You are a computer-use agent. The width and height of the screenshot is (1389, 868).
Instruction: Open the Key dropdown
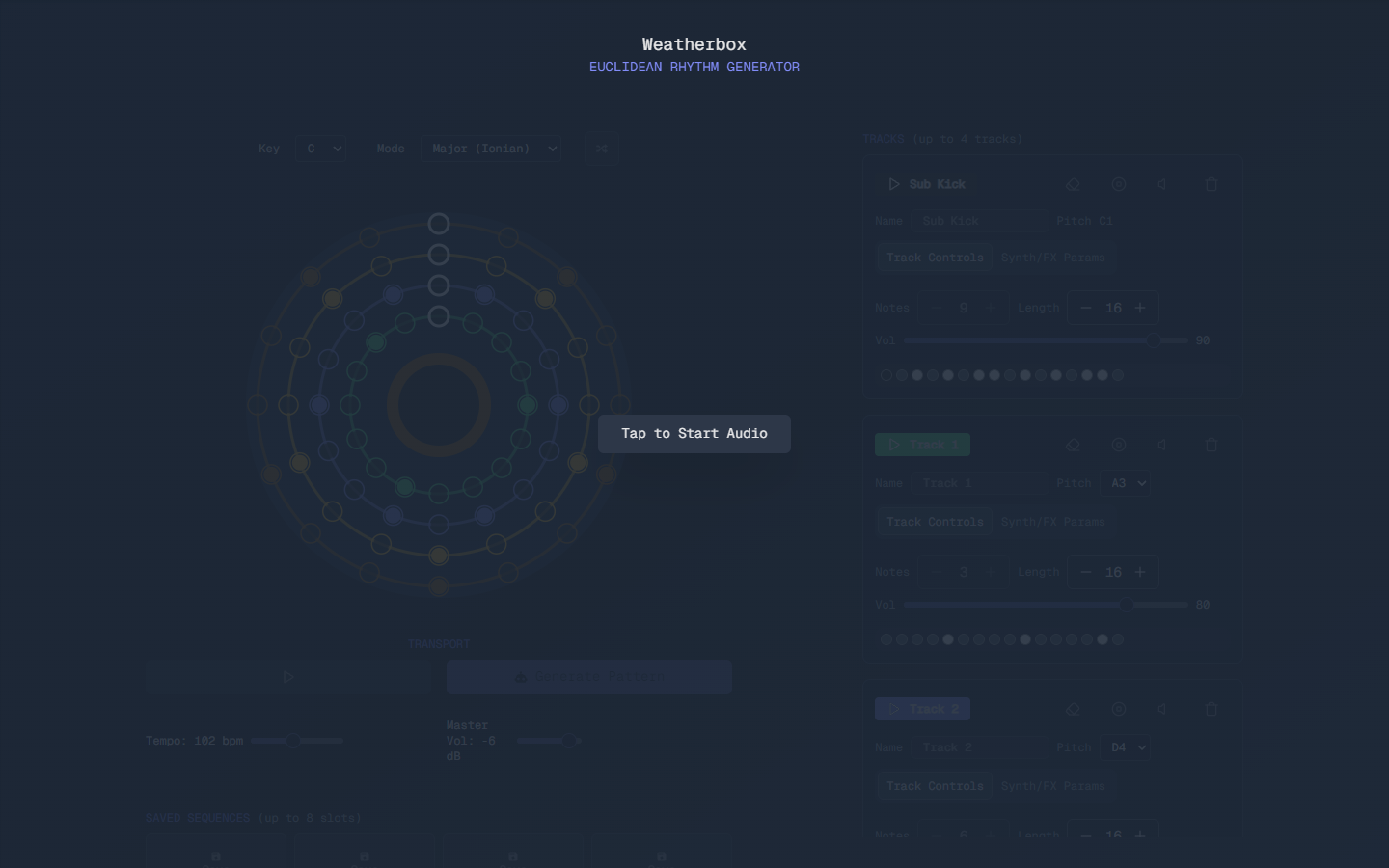pyautogui.click(x=322, y=149)
